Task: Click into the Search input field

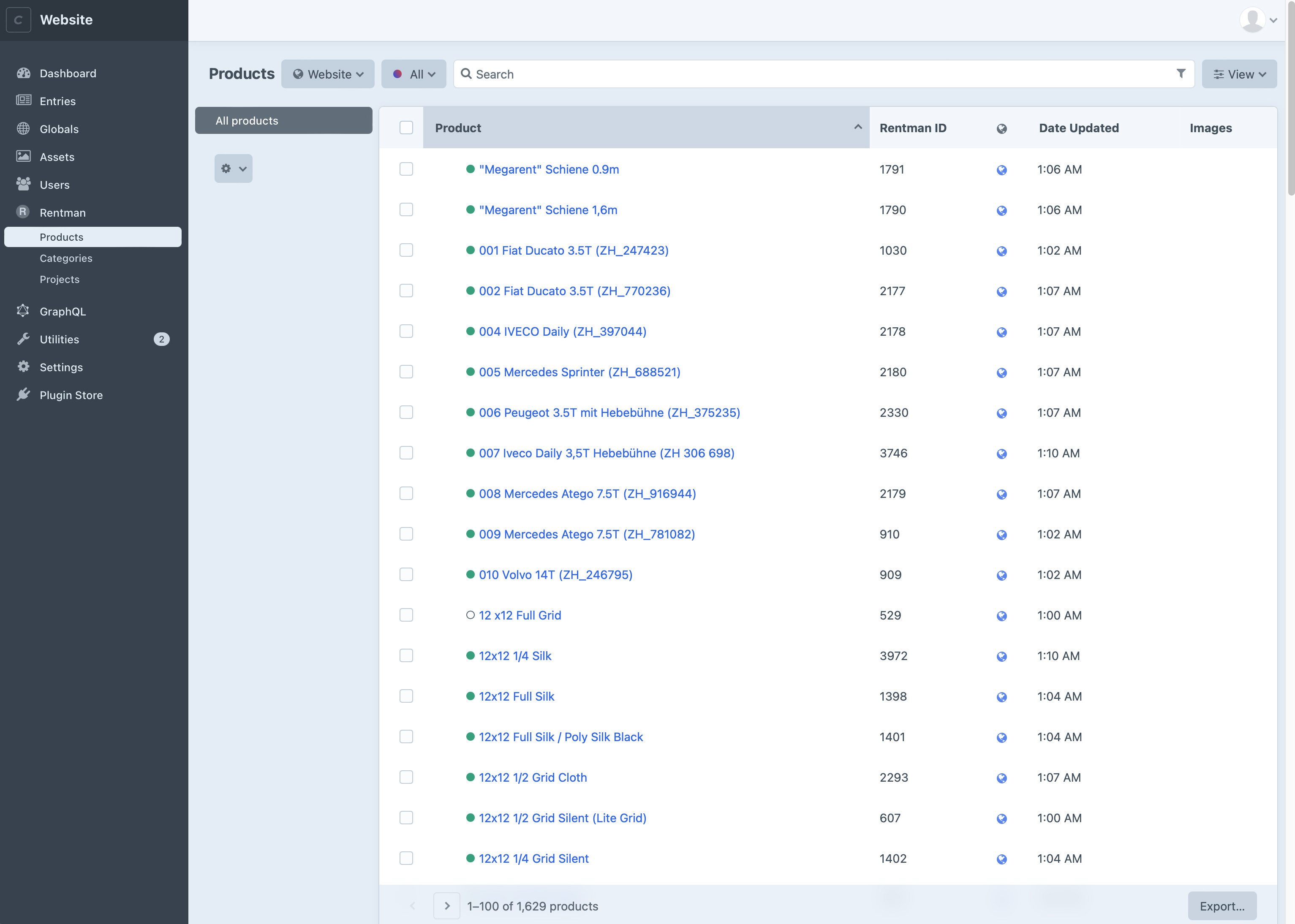Action: 824,74
